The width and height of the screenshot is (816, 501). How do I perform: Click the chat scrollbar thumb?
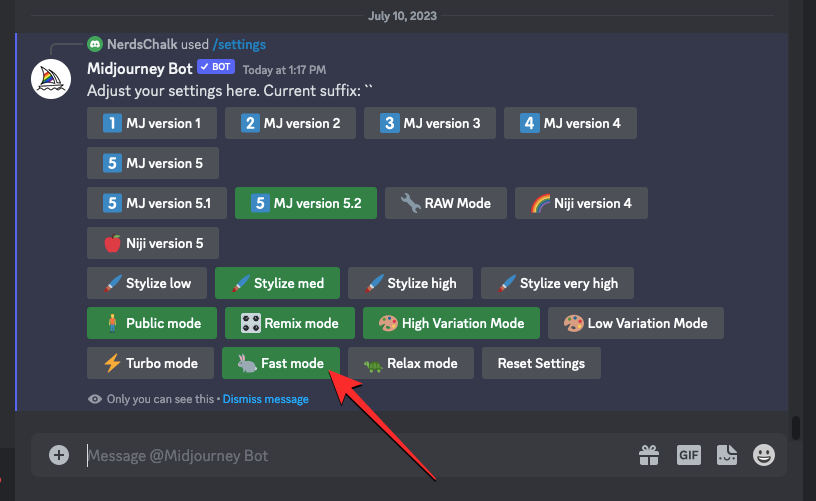click(x=796, y=428)
